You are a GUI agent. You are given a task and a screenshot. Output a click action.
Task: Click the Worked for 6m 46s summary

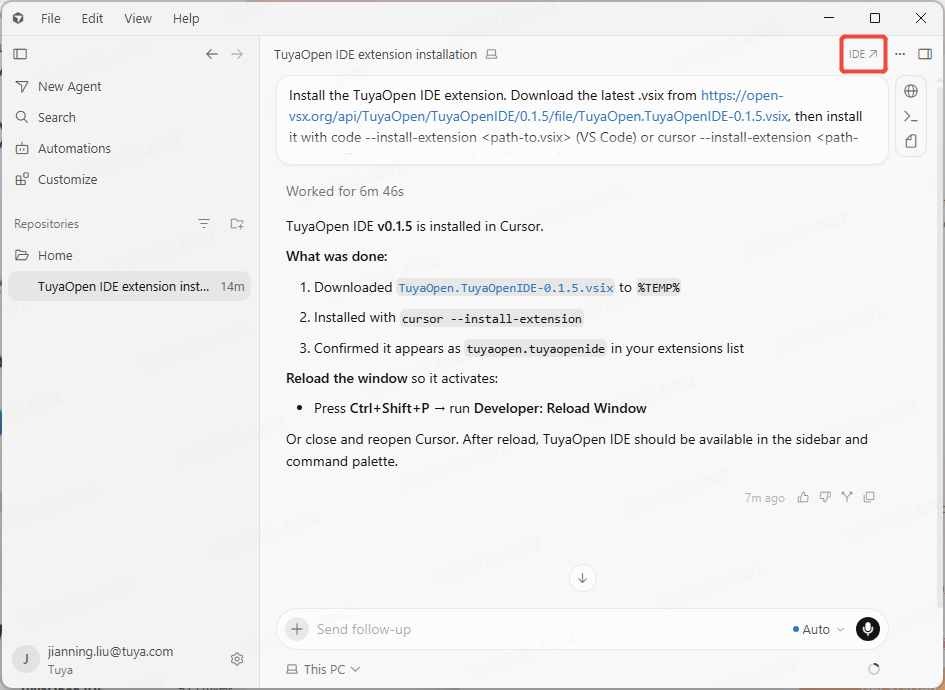click(x=345, y=192)
